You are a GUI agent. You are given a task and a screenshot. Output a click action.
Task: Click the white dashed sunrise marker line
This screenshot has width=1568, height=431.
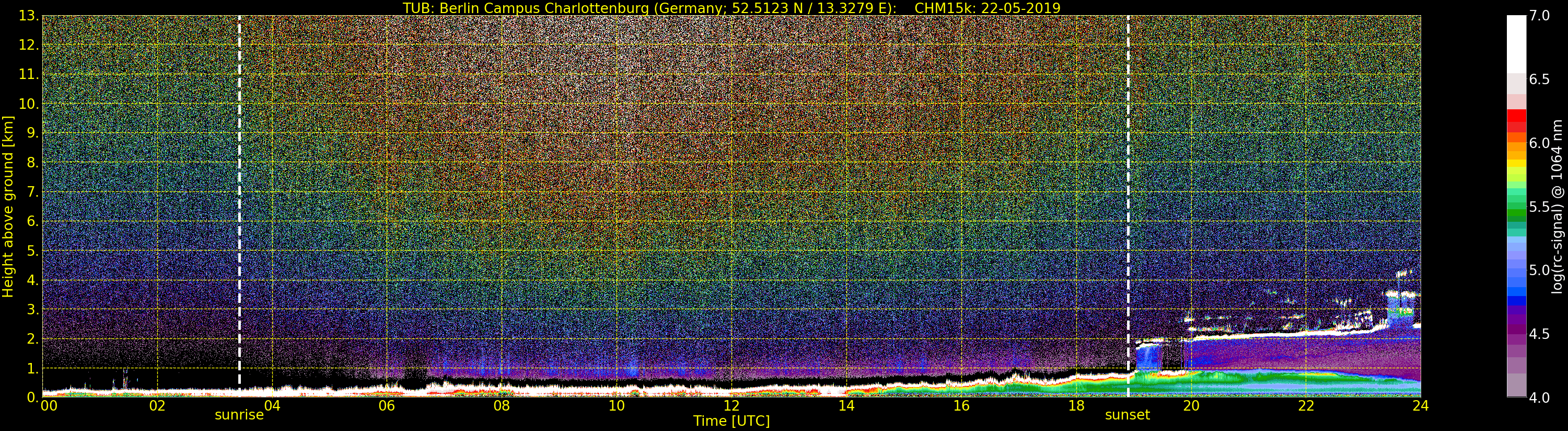[239, 201]
